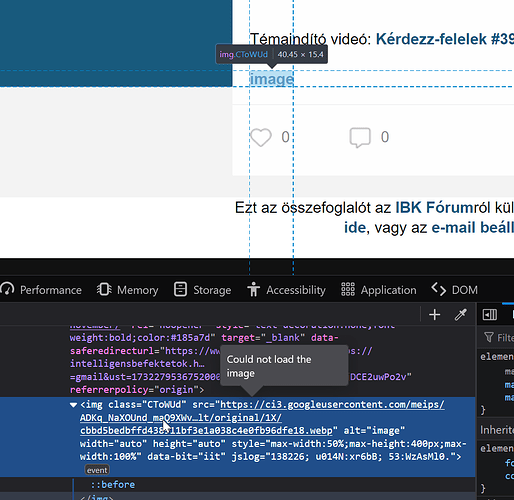Collapse the img CToWUd node
This screenshot has width=514, height=500.
pos(73,405)
